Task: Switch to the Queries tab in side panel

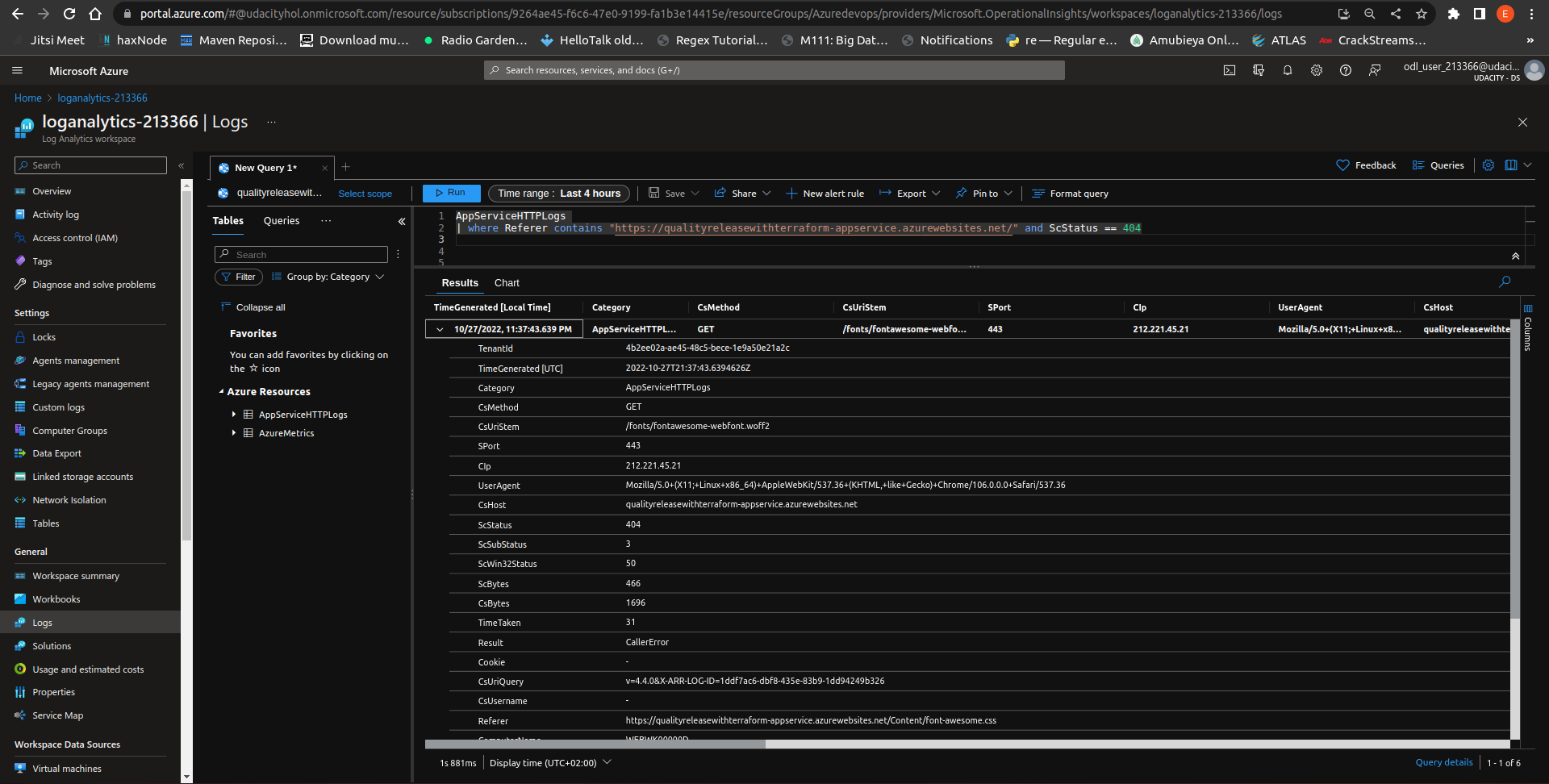Action: coord(282,221)
